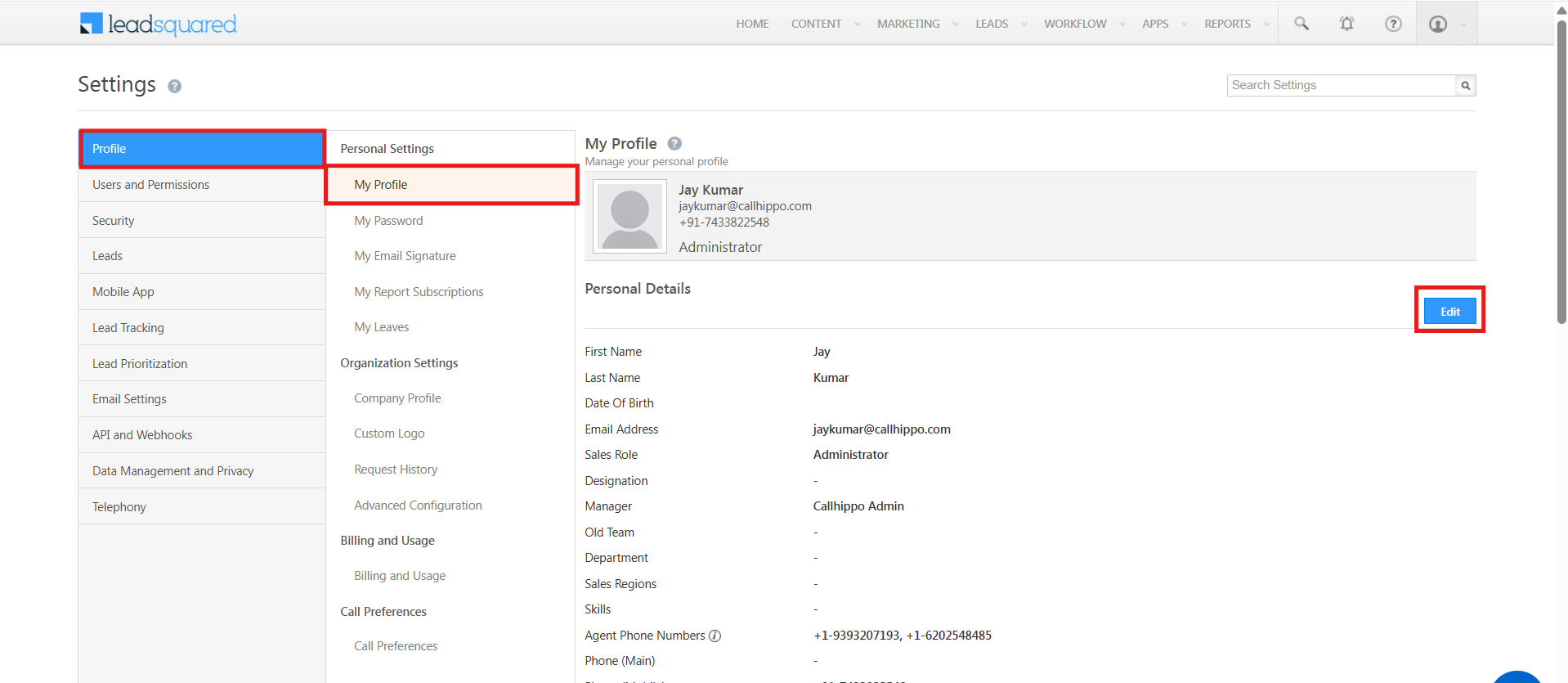Open My Email Signature page
This screenshot has width=1568, height=683.
[405, 256]
